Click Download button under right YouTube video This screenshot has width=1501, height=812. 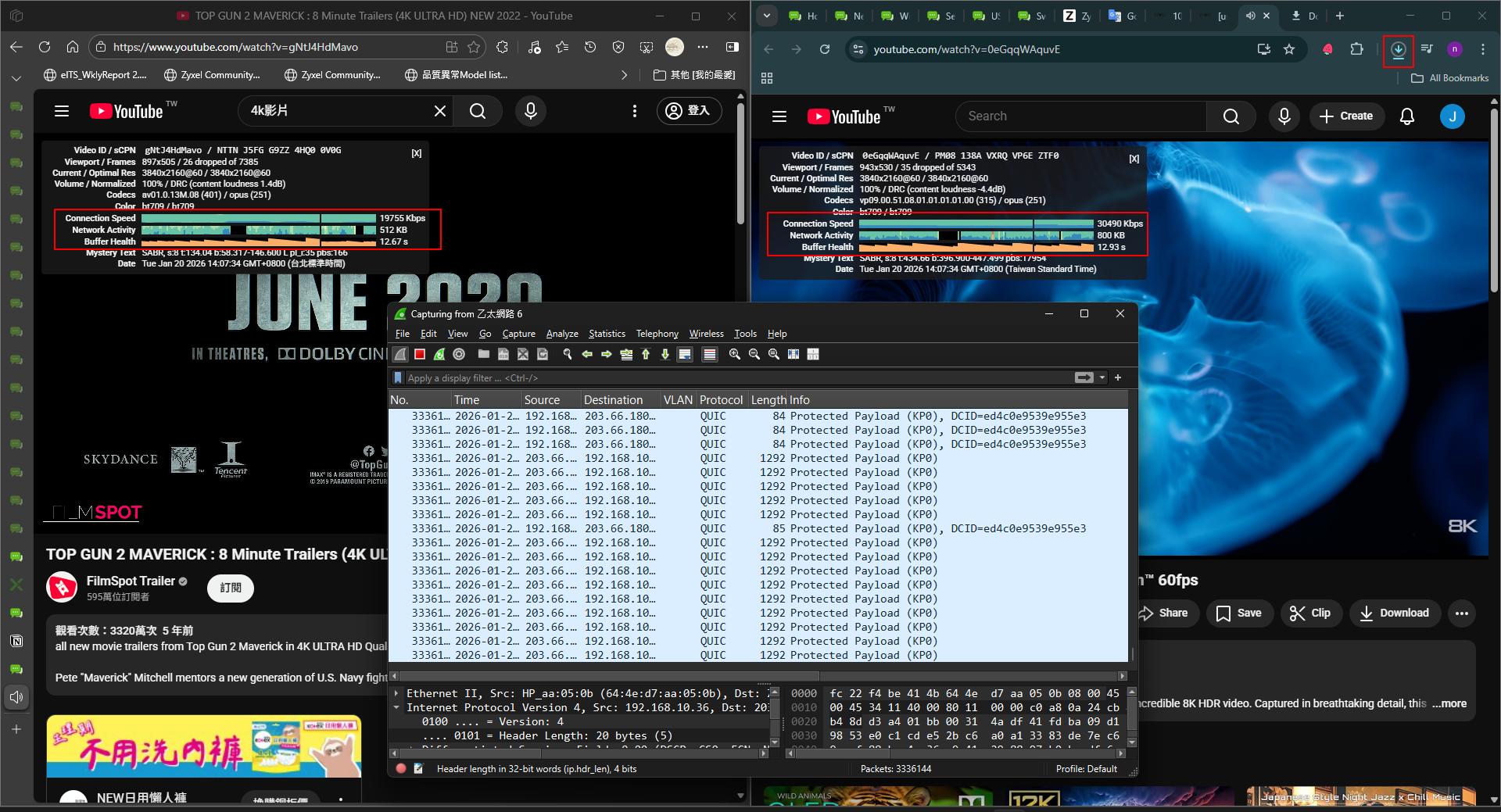pyautogui.click(x=1395, y=613)
